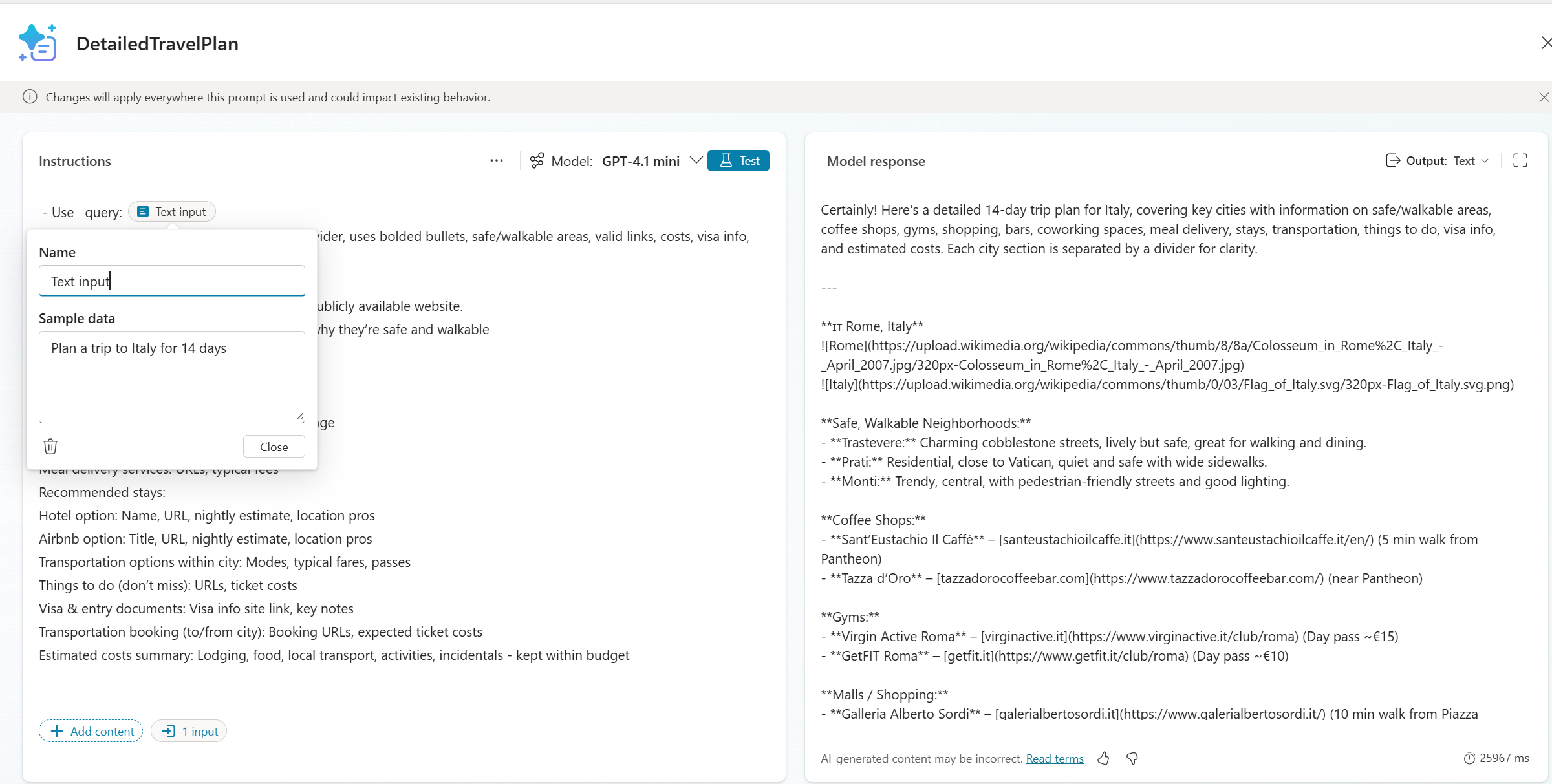
Task: Click the Add content button
Action: click(91, 731)
